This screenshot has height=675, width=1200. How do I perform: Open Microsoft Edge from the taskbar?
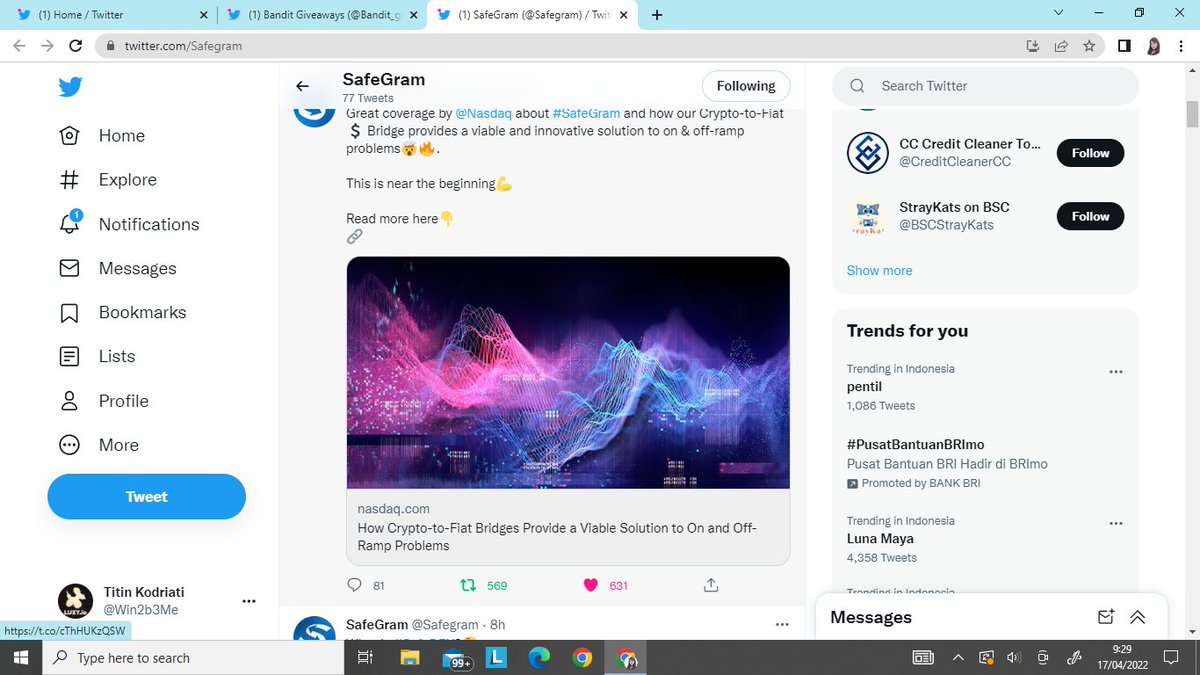coord(539,658)
